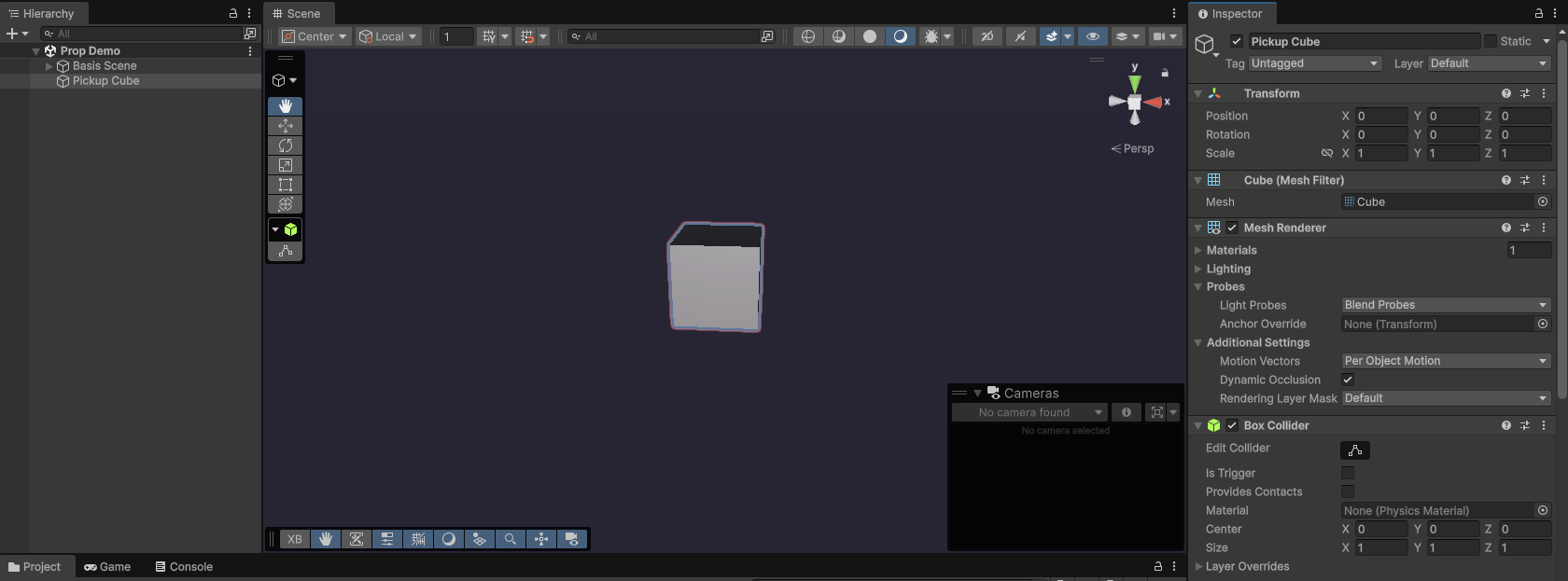
Task: Enable the Is Trigger checkbox
Action: pos(1348,473)
